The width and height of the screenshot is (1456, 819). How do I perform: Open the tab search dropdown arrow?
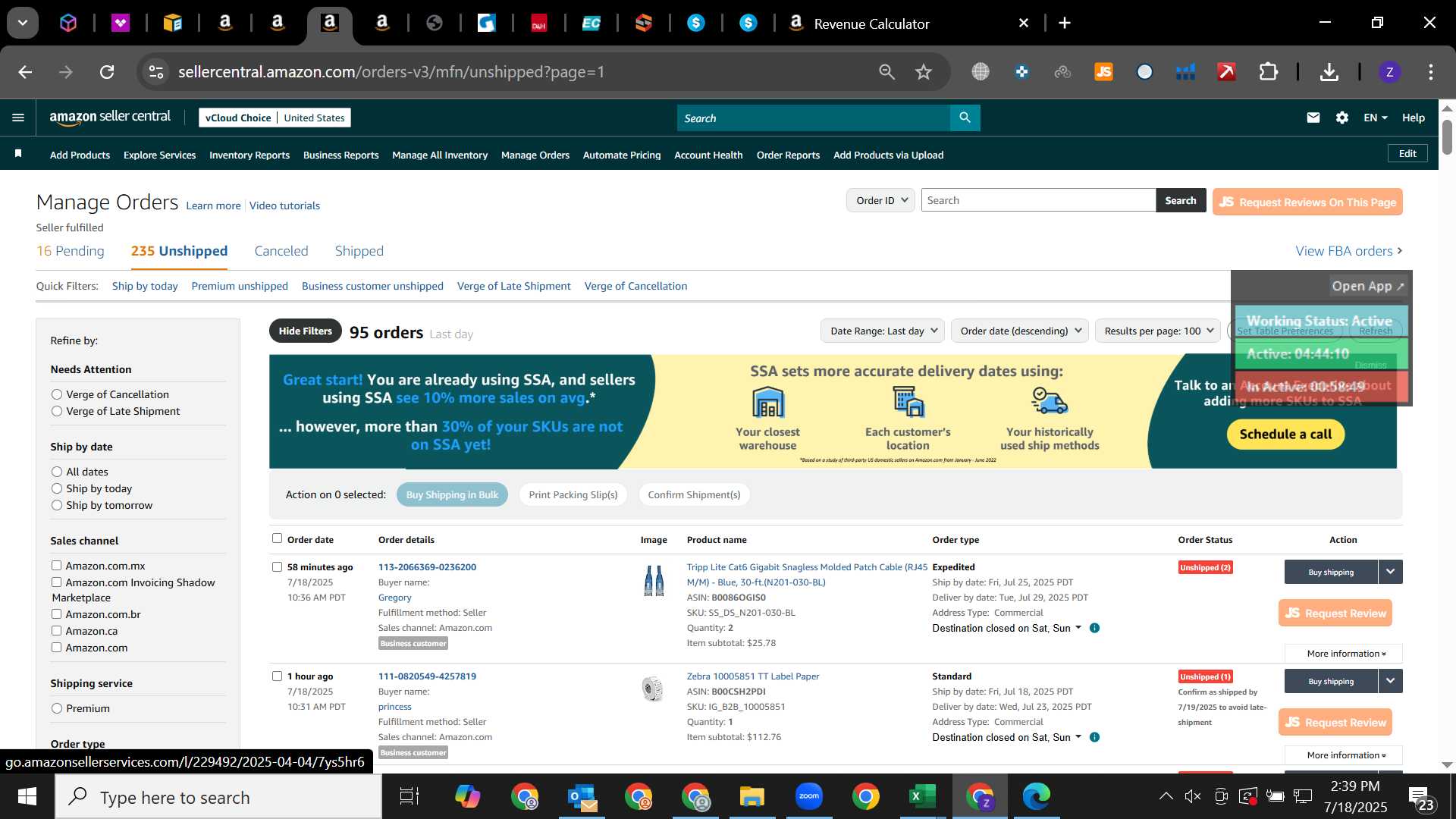point(23,23)
